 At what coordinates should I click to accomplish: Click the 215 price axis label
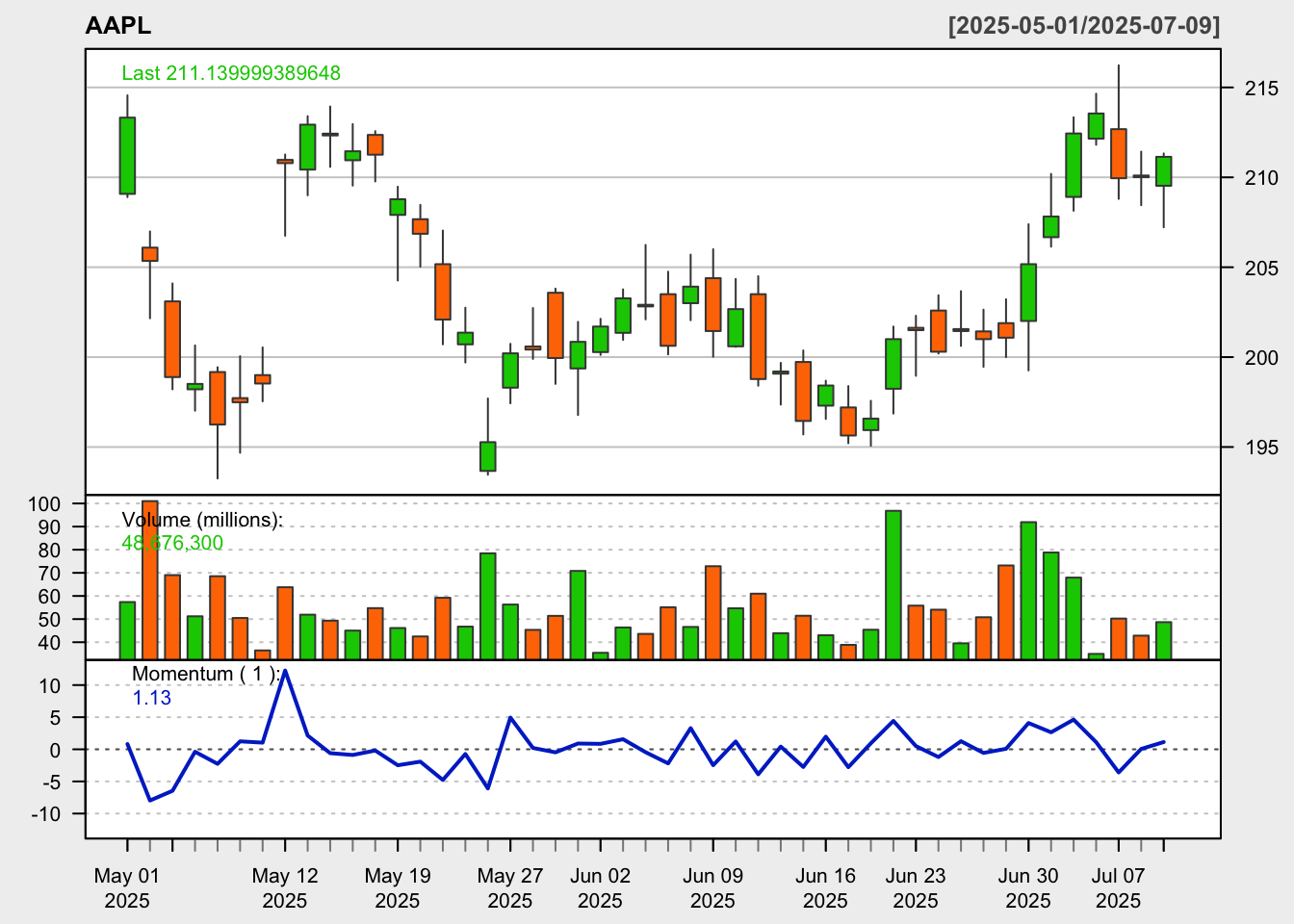[1261, 89]
